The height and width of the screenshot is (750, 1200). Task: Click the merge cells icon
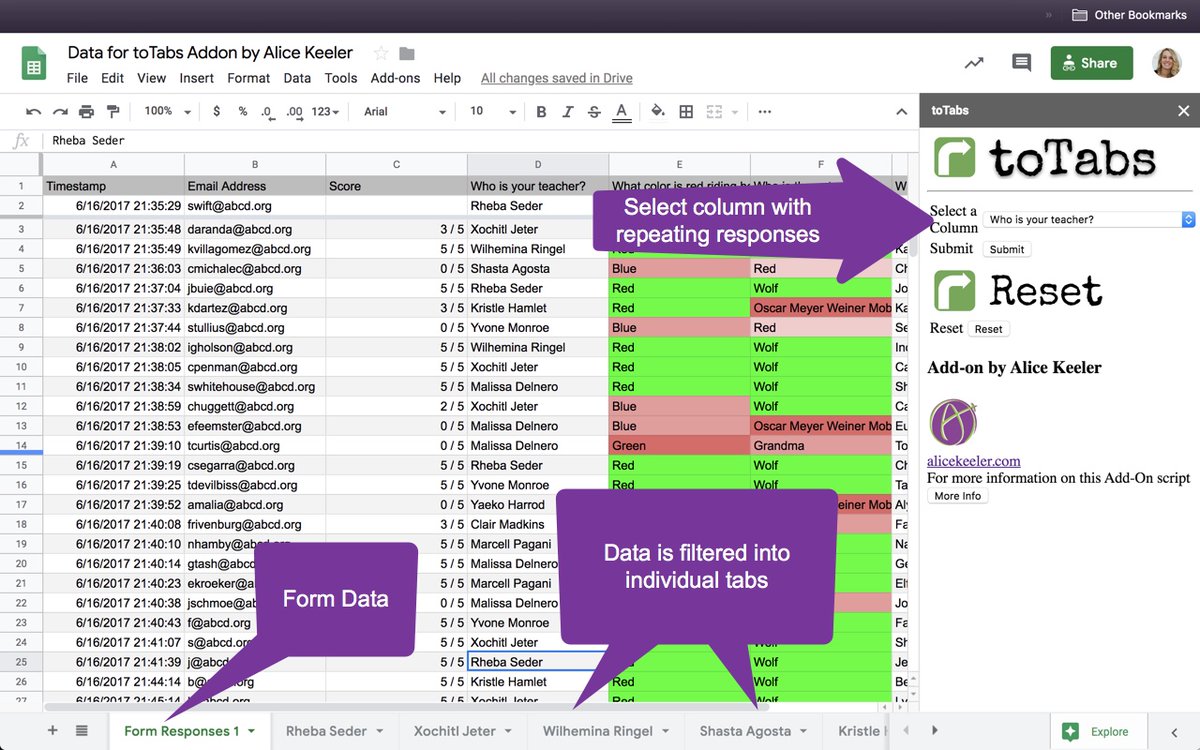coord(714,111)
